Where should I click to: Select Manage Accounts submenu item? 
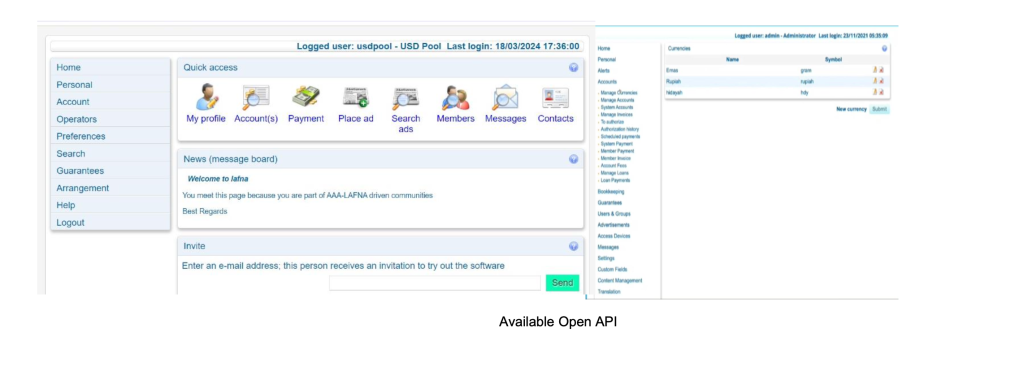click(616, 100)
